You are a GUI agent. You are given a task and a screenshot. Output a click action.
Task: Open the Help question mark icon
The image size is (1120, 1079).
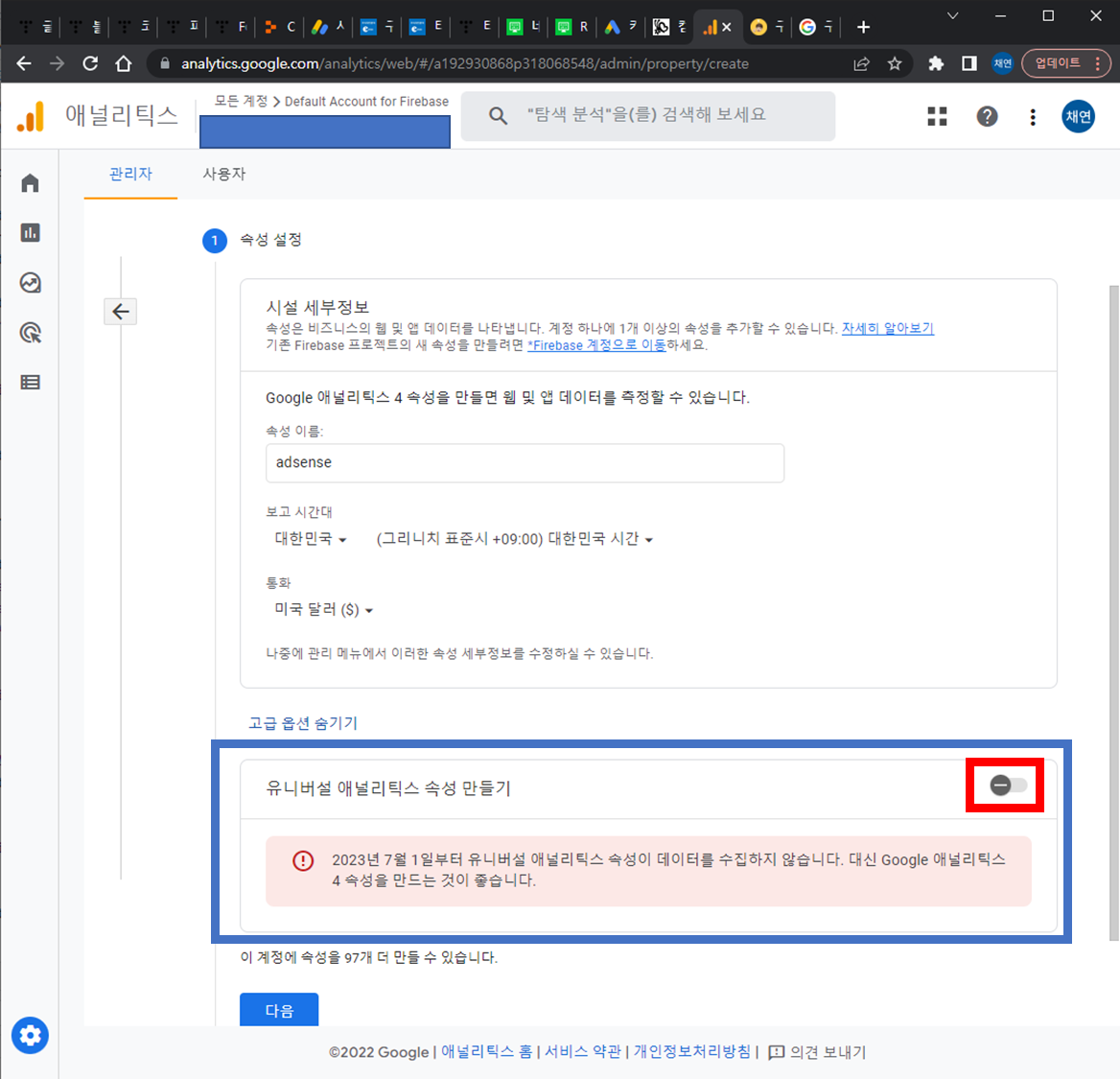[987, 116]
